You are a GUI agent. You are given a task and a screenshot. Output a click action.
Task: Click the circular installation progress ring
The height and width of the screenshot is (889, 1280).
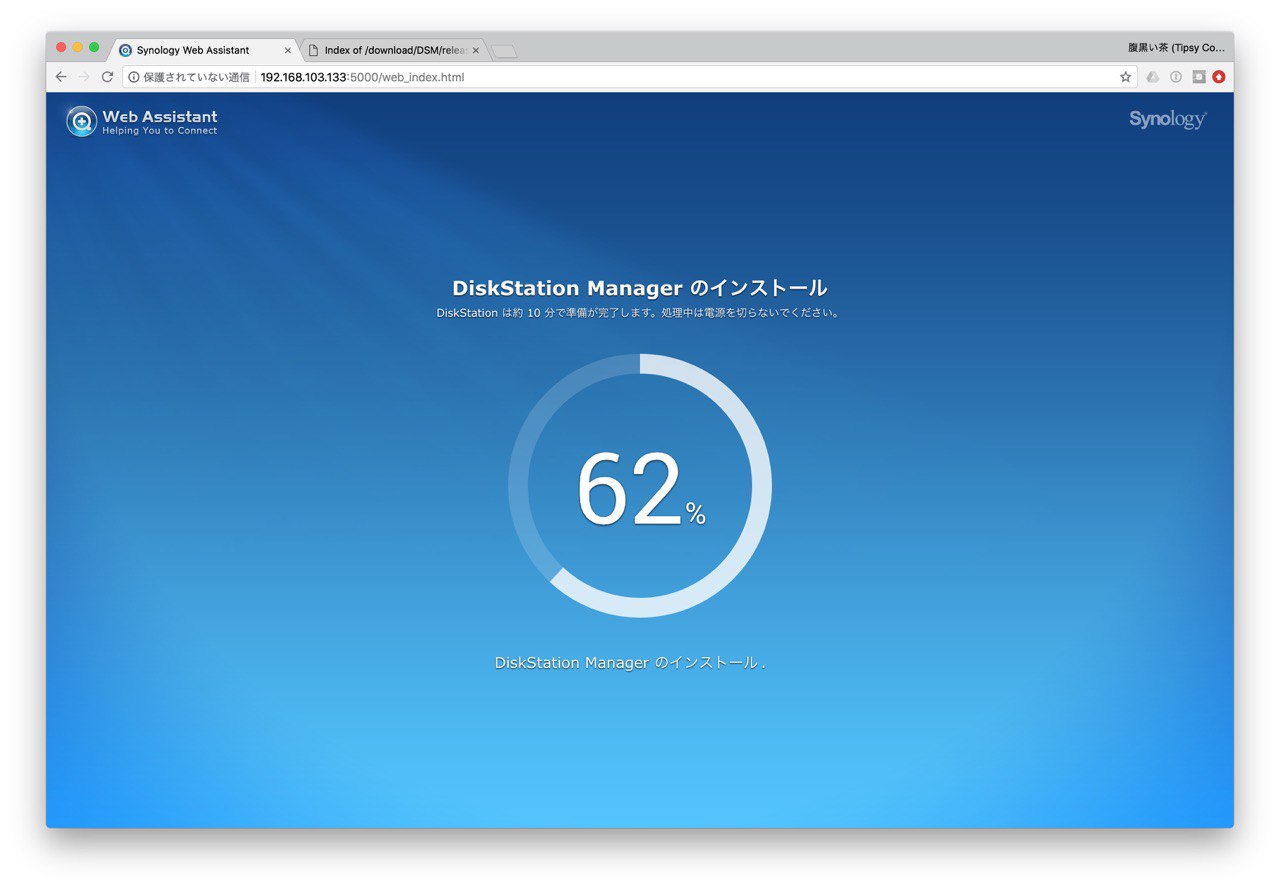(640, 486)
